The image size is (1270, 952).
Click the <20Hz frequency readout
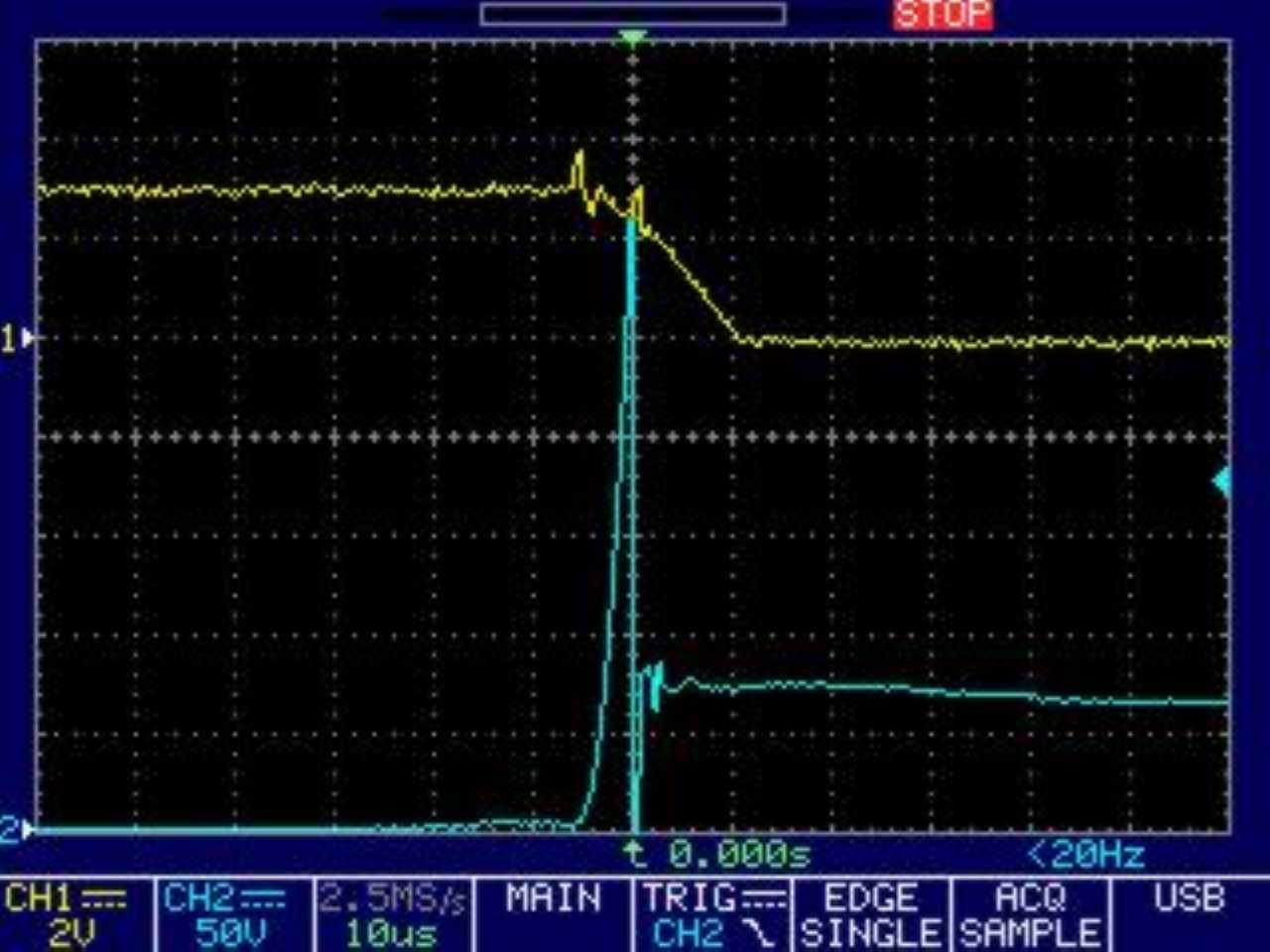click(x=1085, y=854)
